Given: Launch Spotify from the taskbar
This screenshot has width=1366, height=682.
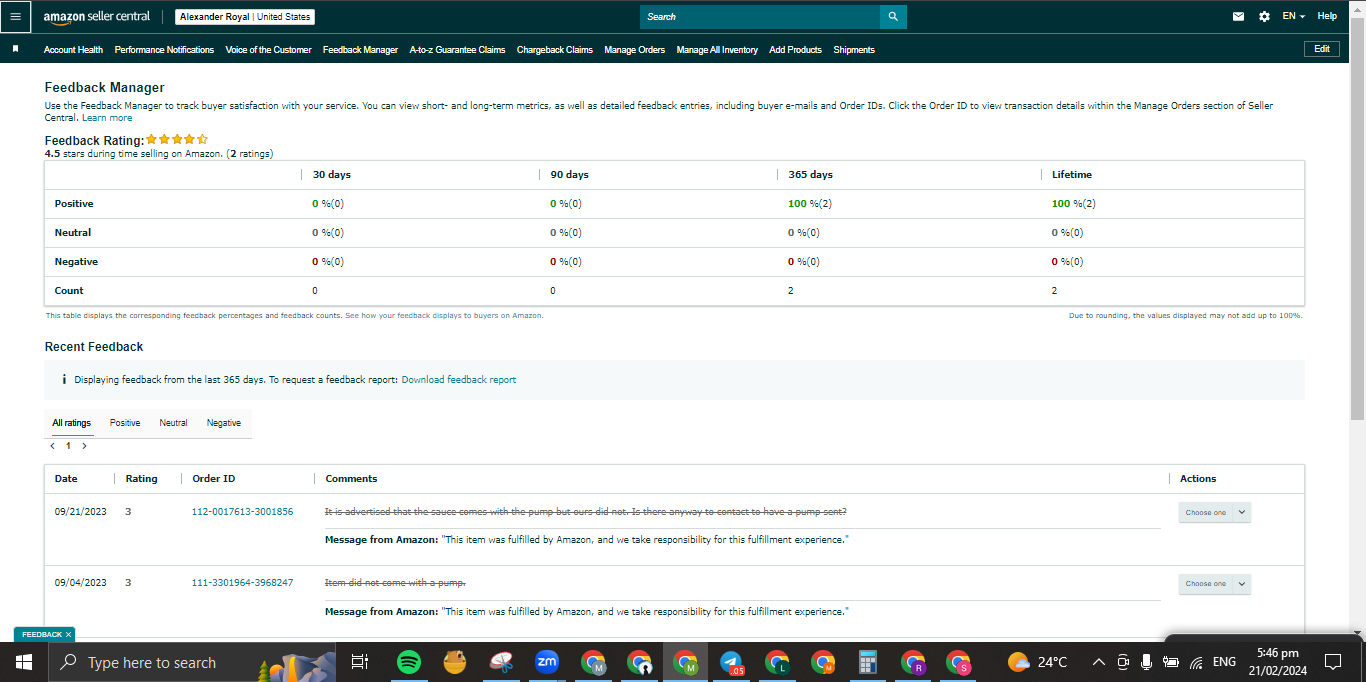Looking at the screenshot, I should [408, 662].
